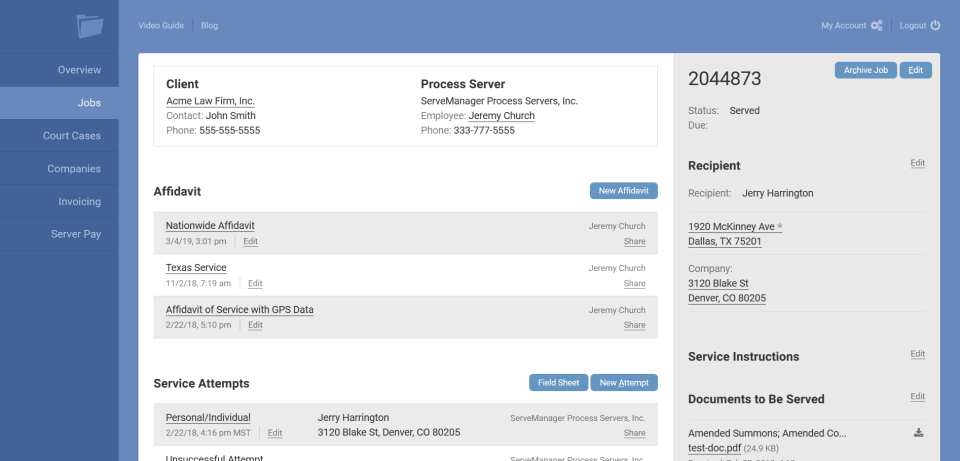
Task: Open the Nationwide Affidavit
Action: coord(210,225)
